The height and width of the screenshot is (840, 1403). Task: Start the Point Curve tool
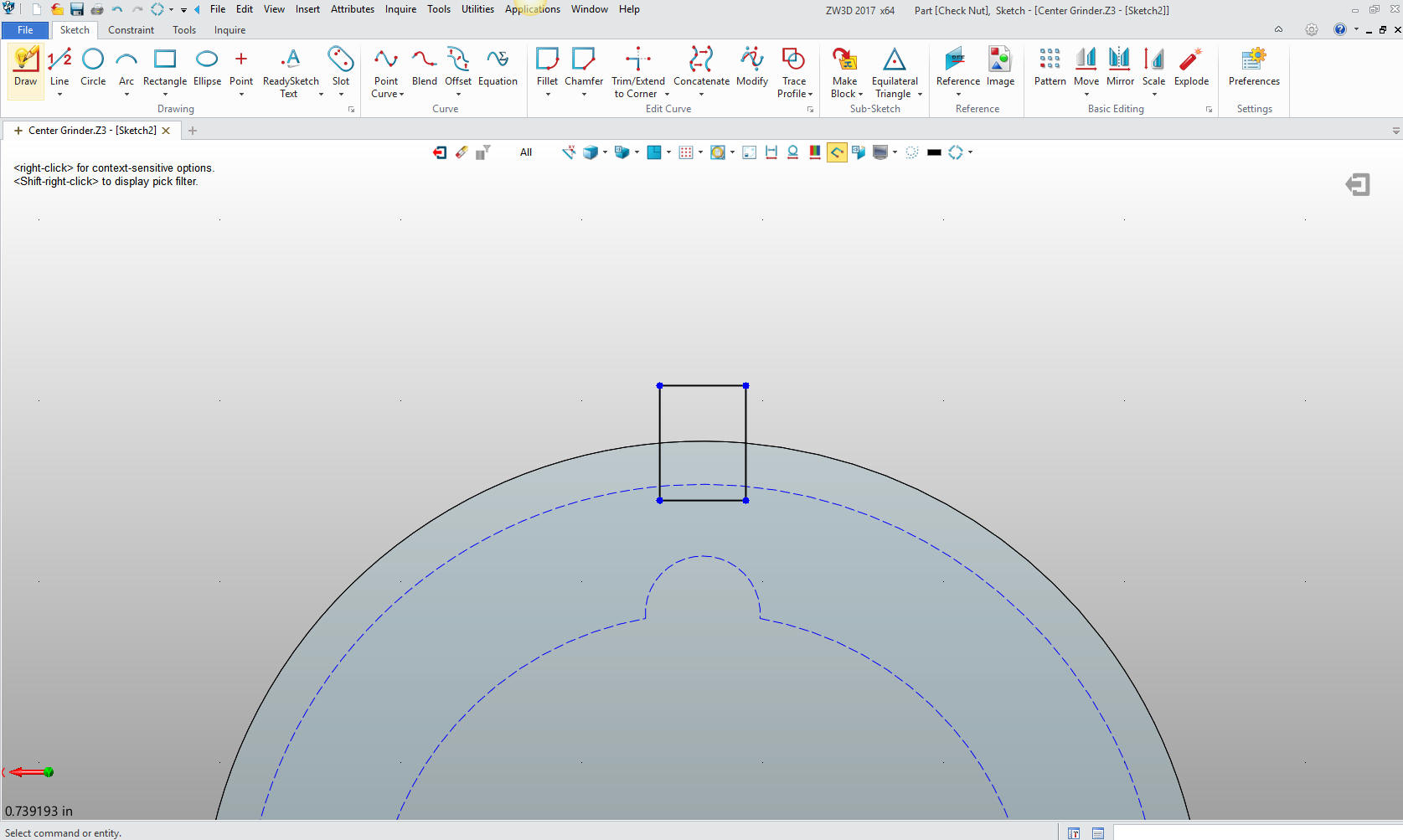coord(386,74)
